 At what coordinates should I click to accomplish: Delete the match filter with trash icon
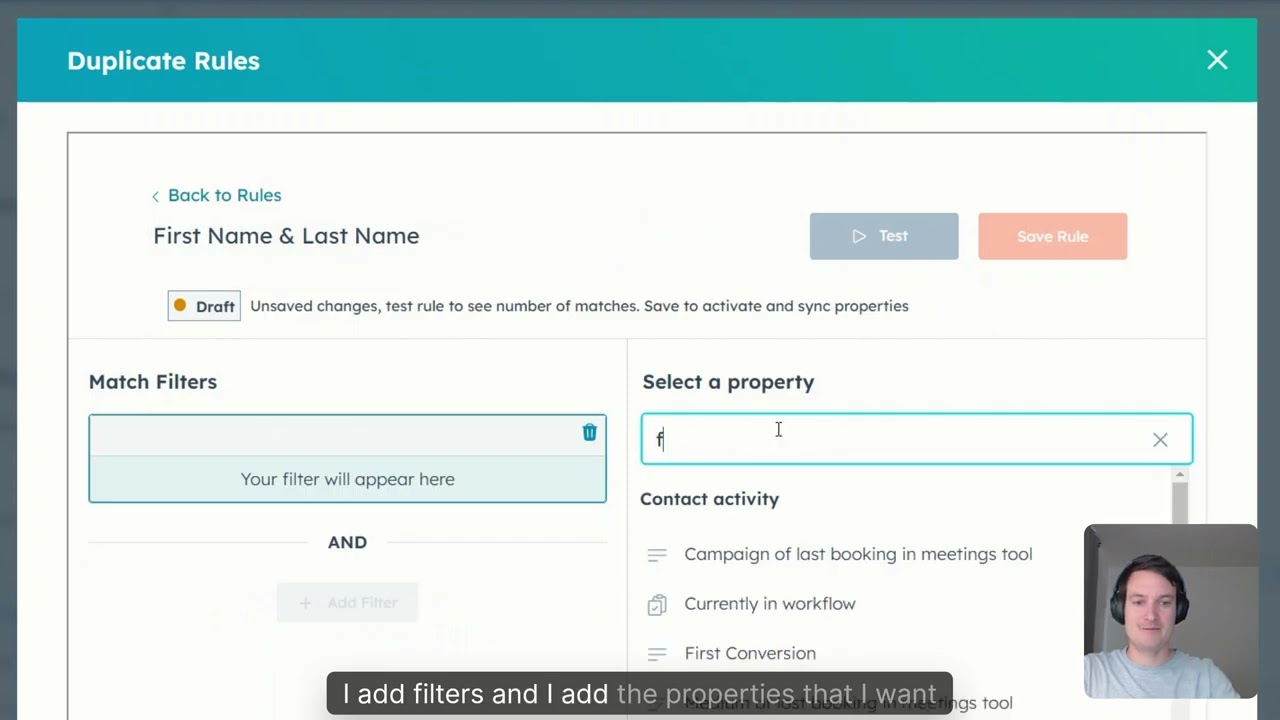[589, 432]
